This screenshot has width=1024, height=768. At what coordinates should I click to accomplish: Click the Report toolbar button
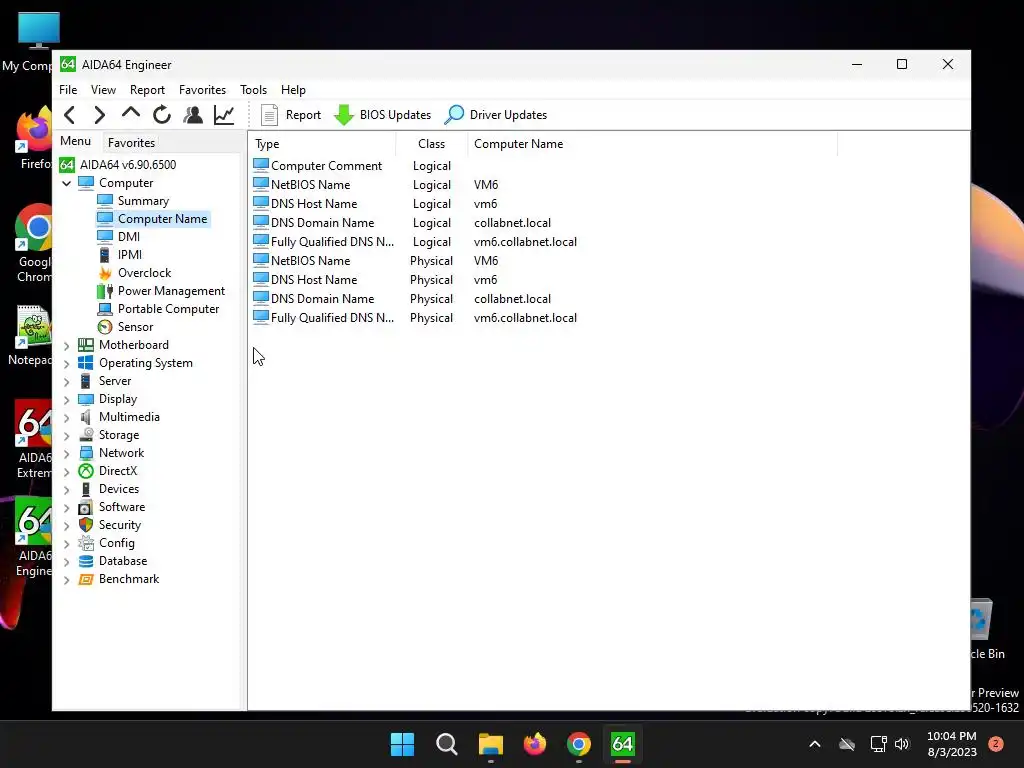point(291,115)
